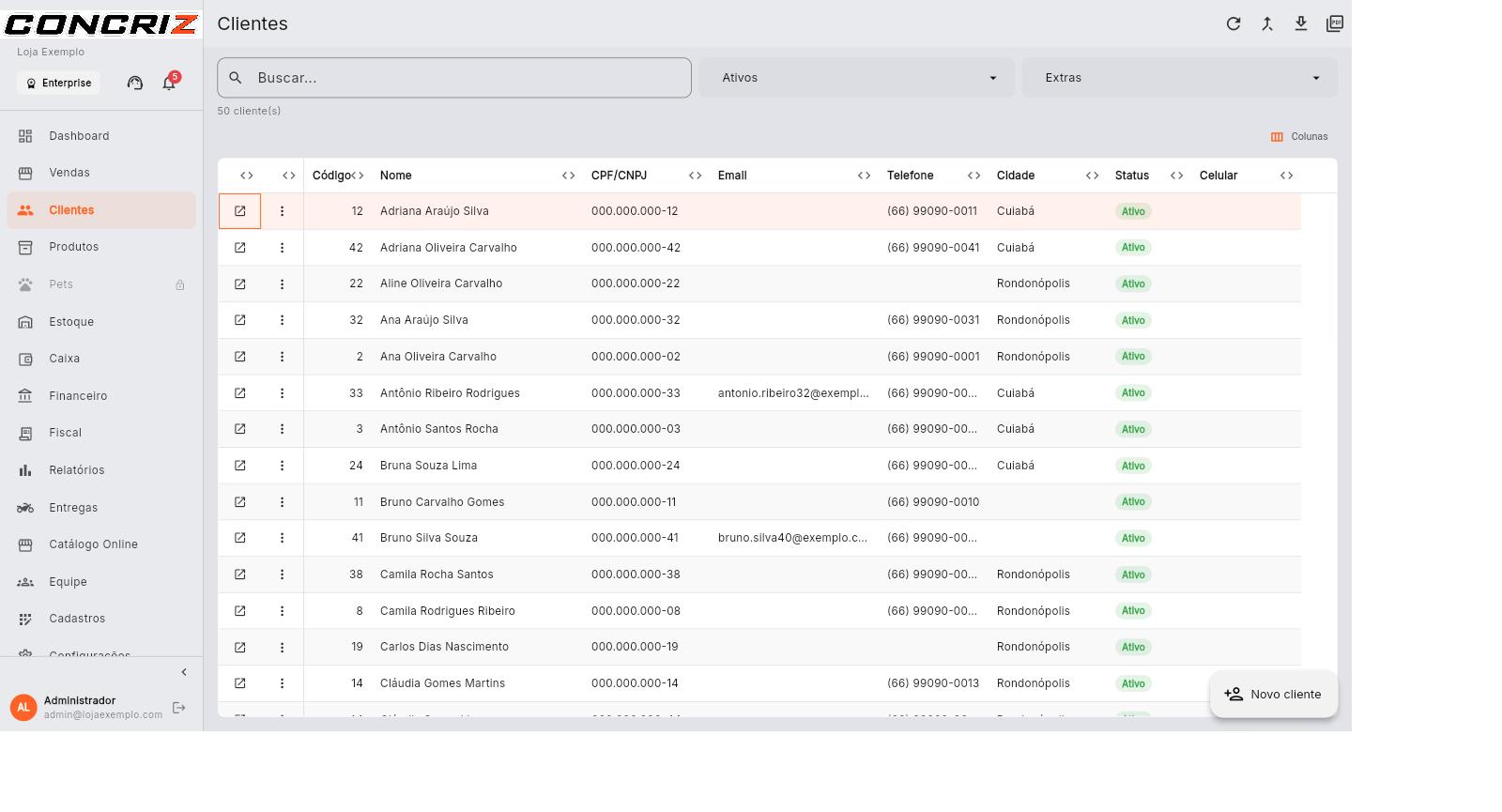Open Produtos in the sidebar

click(101, 247)
